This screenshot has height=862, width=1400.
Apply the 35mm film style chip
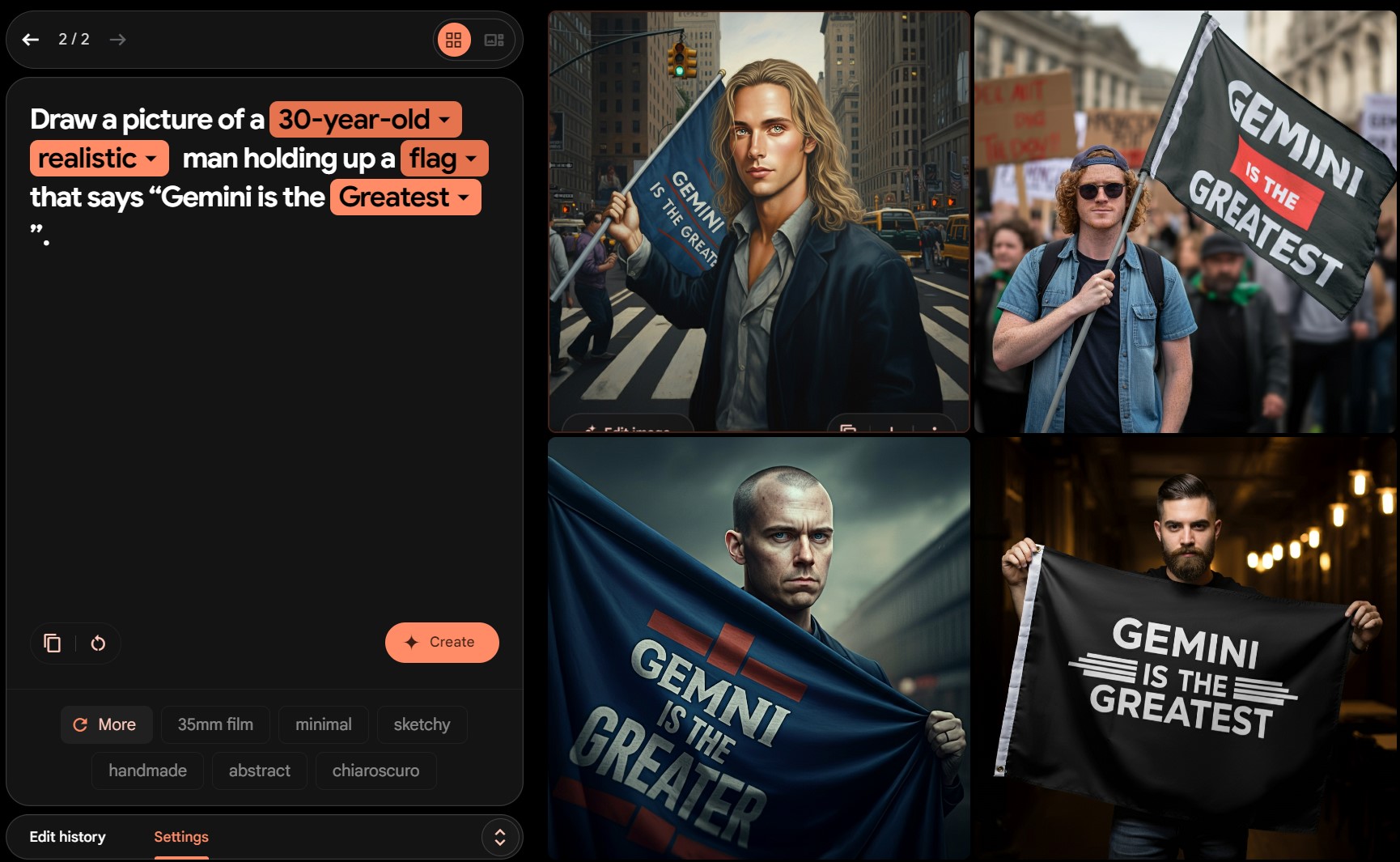tap(215, 725)
